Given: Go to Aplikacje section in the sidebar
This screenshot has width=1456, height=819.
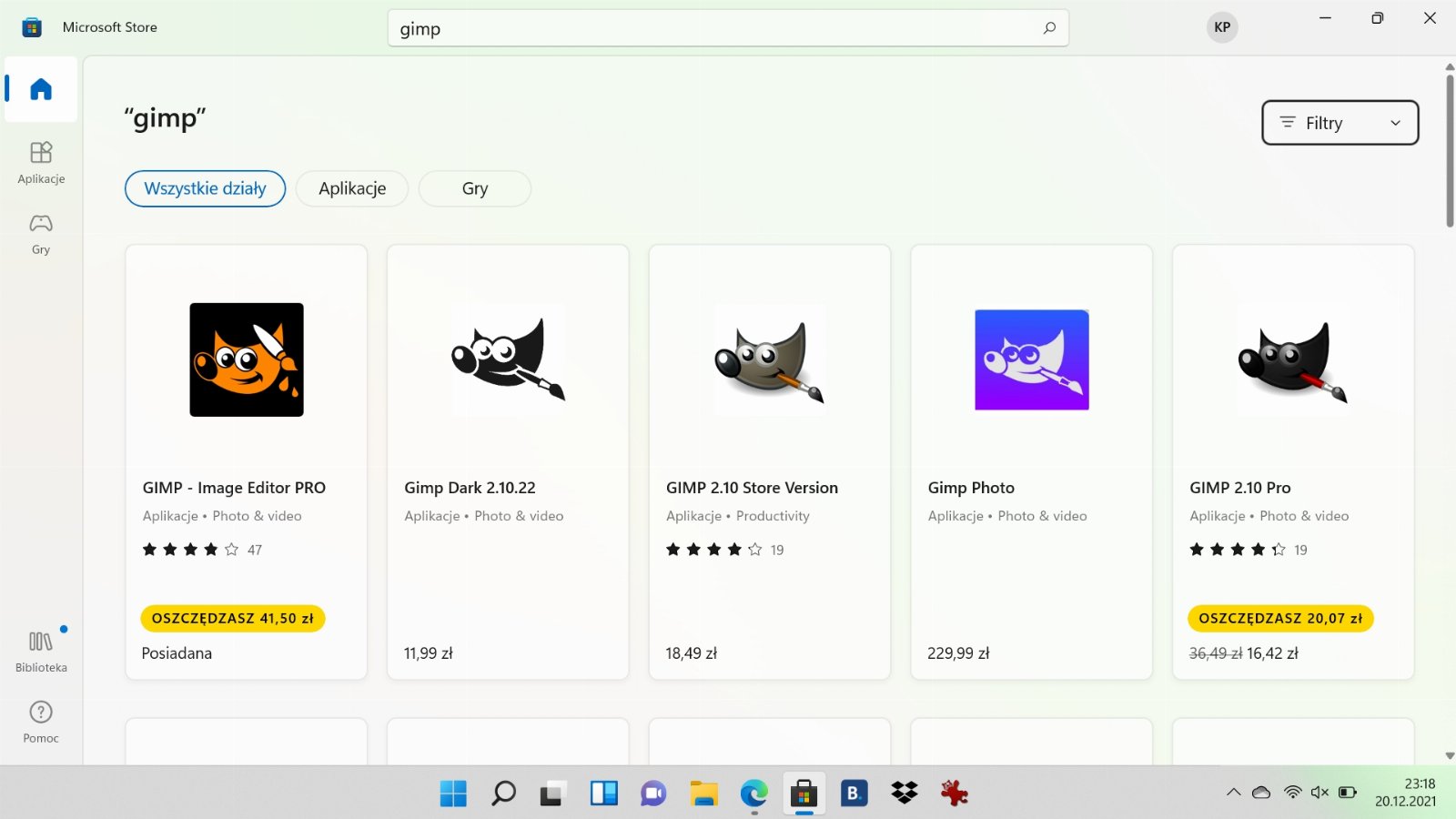Looking at the screenshot, I should coord(41,163).
